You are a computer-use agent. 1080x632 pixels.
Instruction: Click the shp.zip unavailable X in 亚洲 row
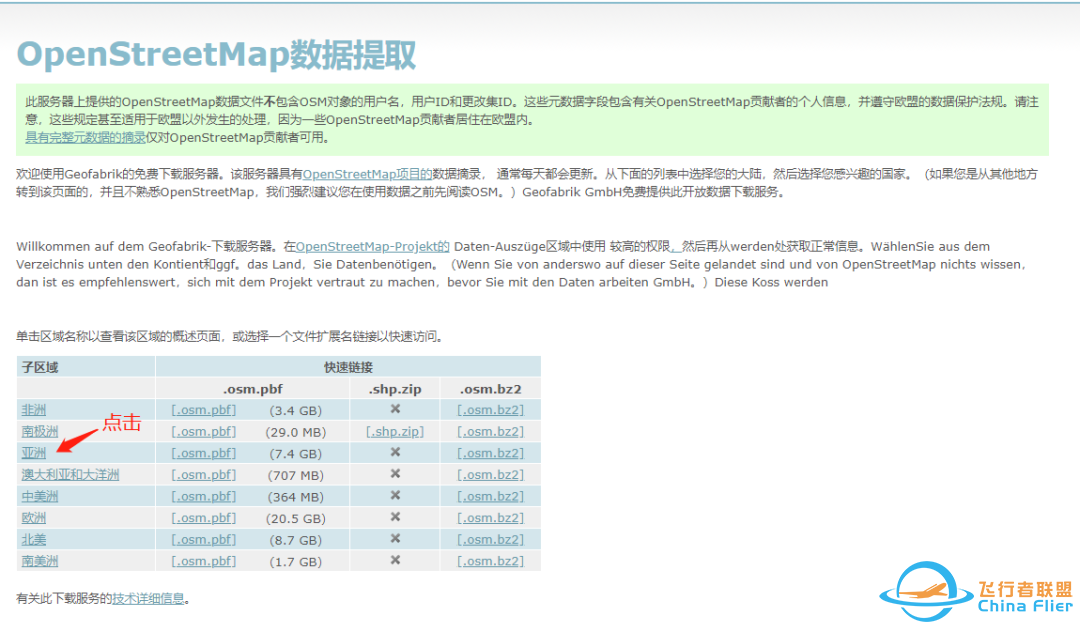[395, 452]
